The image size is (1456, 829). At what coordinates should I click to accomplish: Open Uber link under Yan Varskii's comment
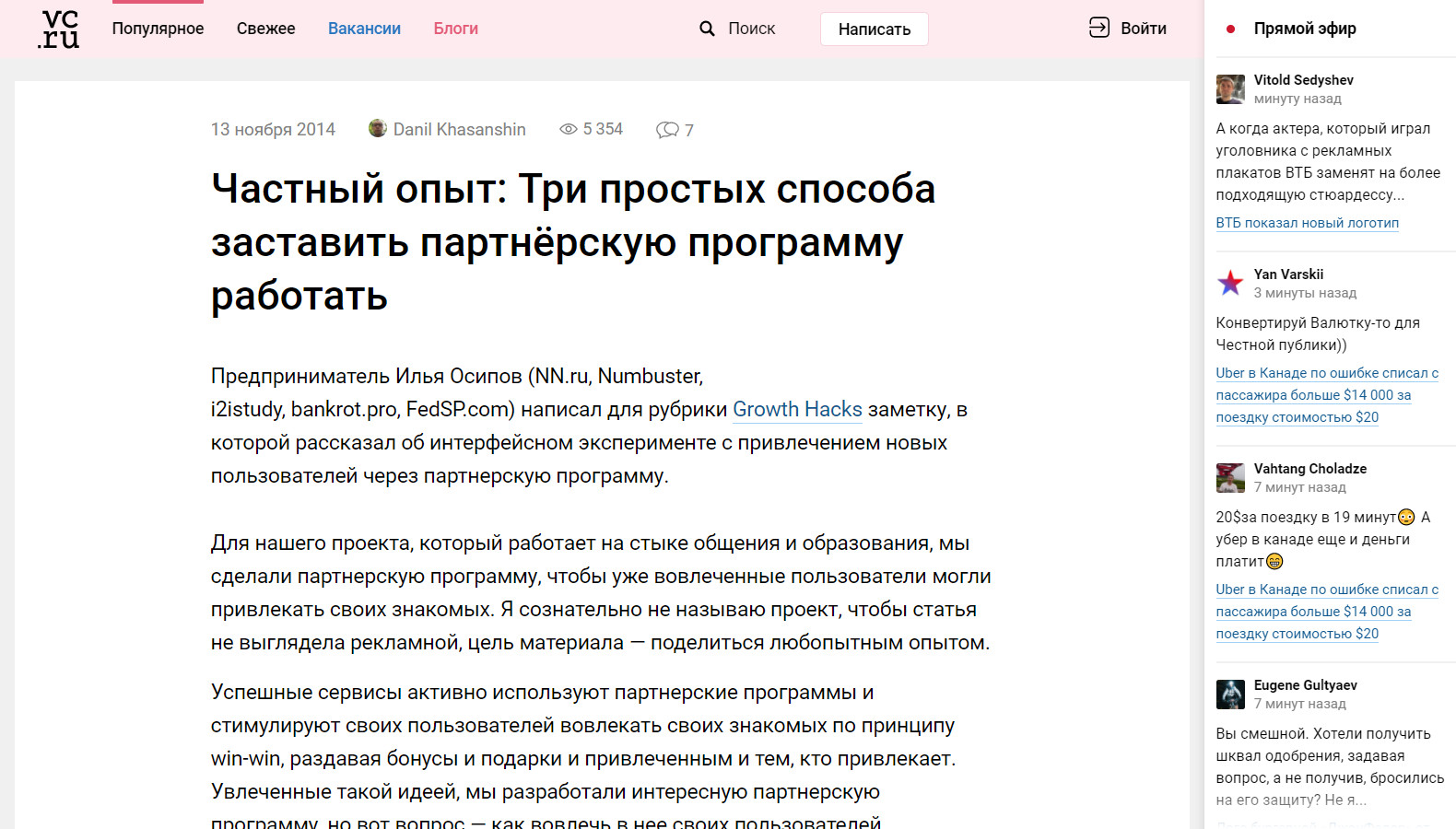[x=1327, y=395]
